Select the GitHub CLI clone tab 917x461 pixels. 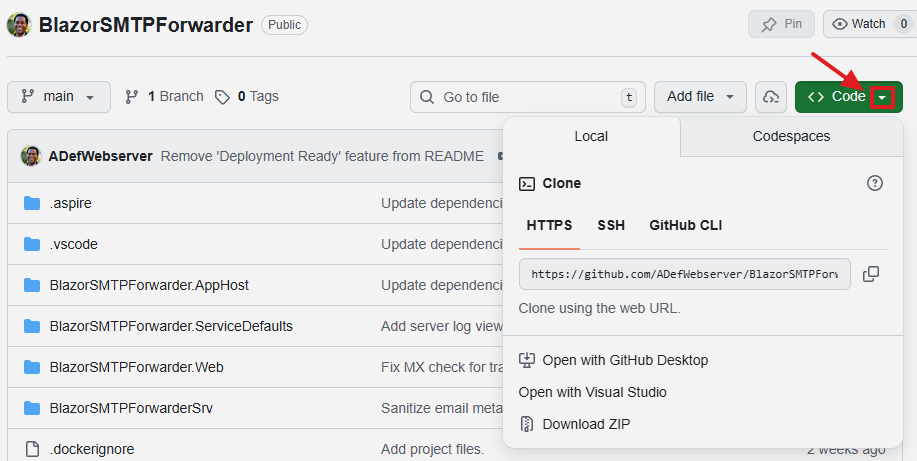point(685,225)
